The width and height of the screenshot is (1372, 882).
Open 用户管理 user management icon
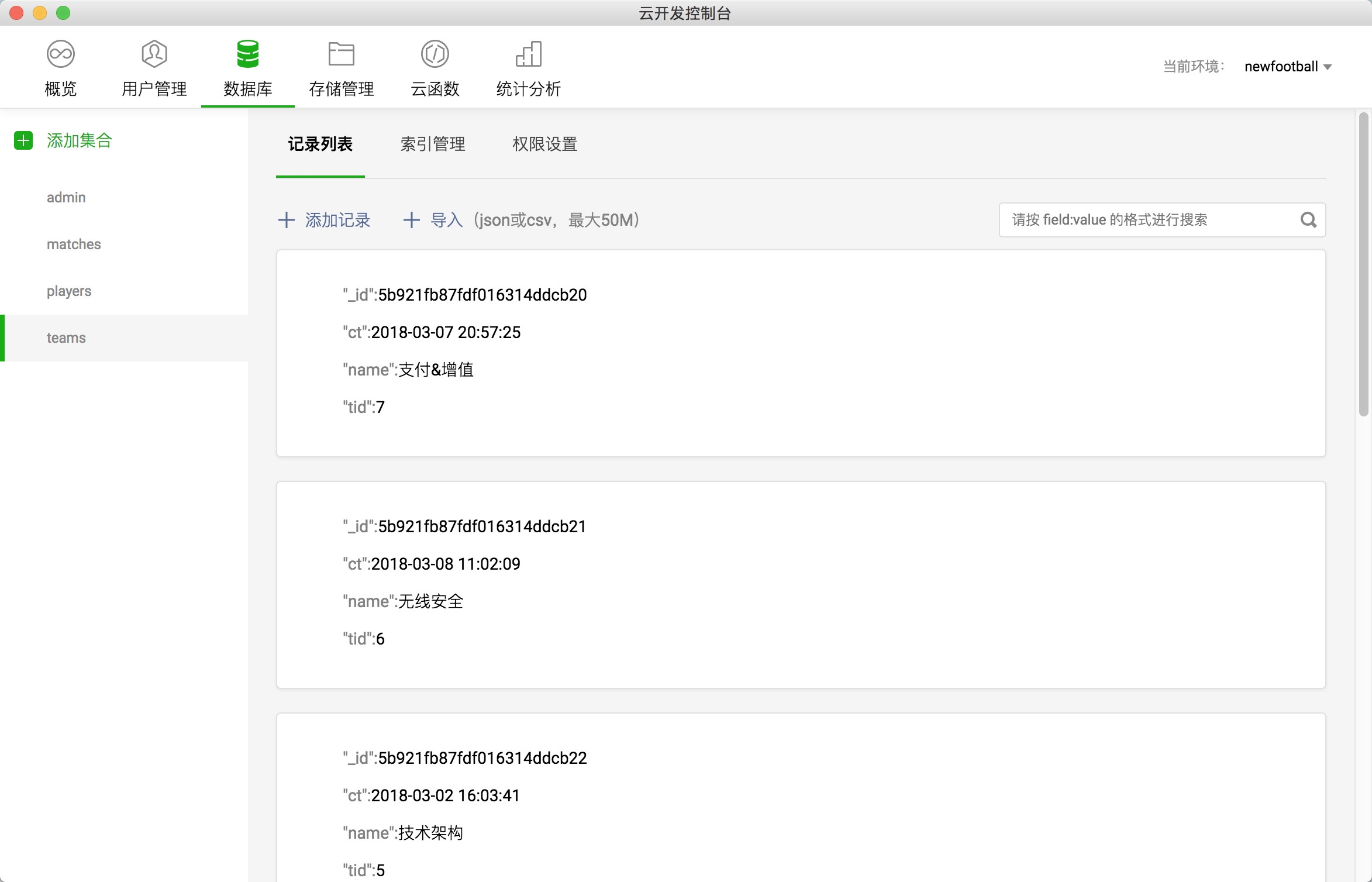pos(154,54)
